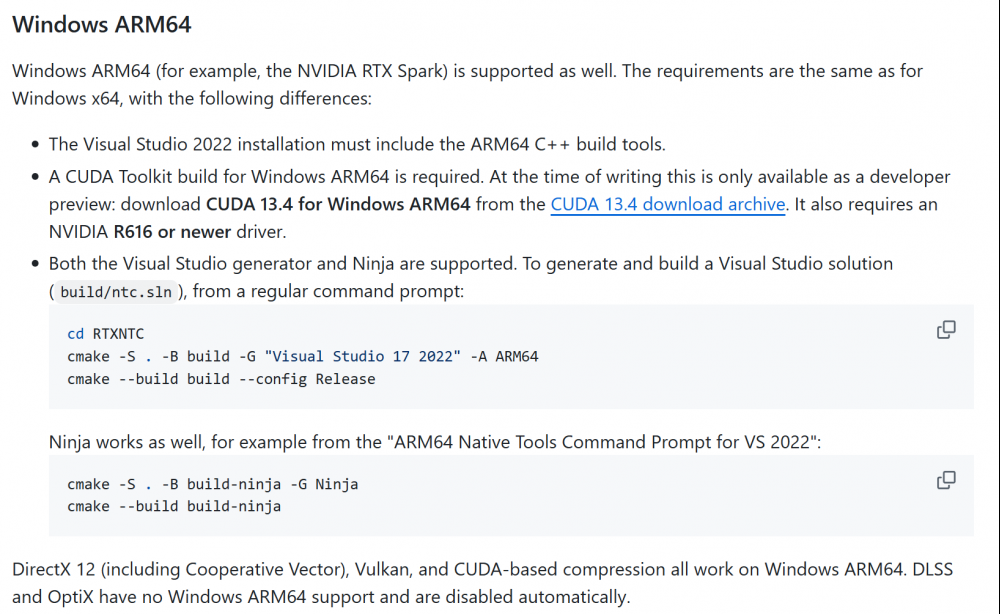The height and width of the screenshot is (614, 1000).
Task: Click the DirectX 12 Cooperative Vector paragraph
Action: point(483,583)
